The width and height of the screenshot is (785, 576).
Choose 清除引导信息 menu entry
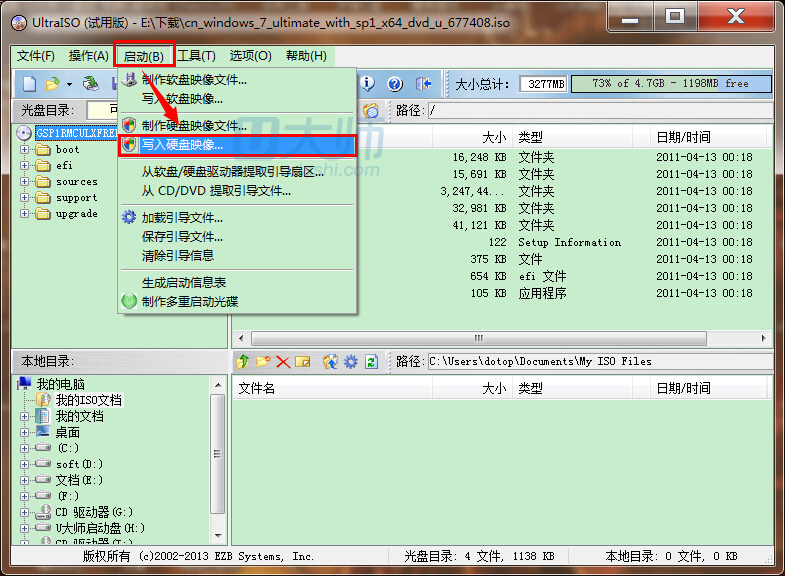(237, 255)
